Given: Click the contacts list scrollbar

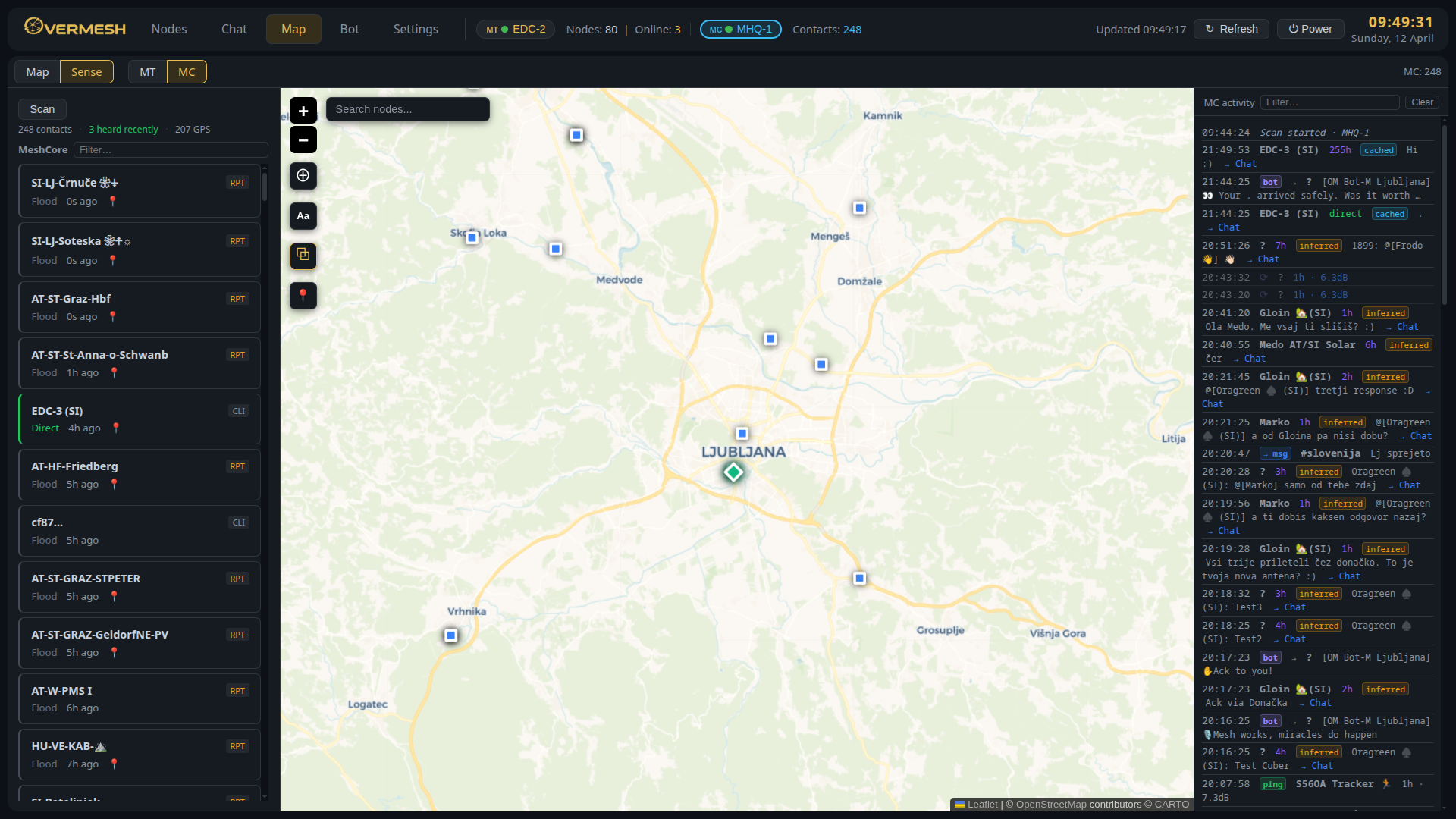Looking at the screenshot, I should [265, 187].
